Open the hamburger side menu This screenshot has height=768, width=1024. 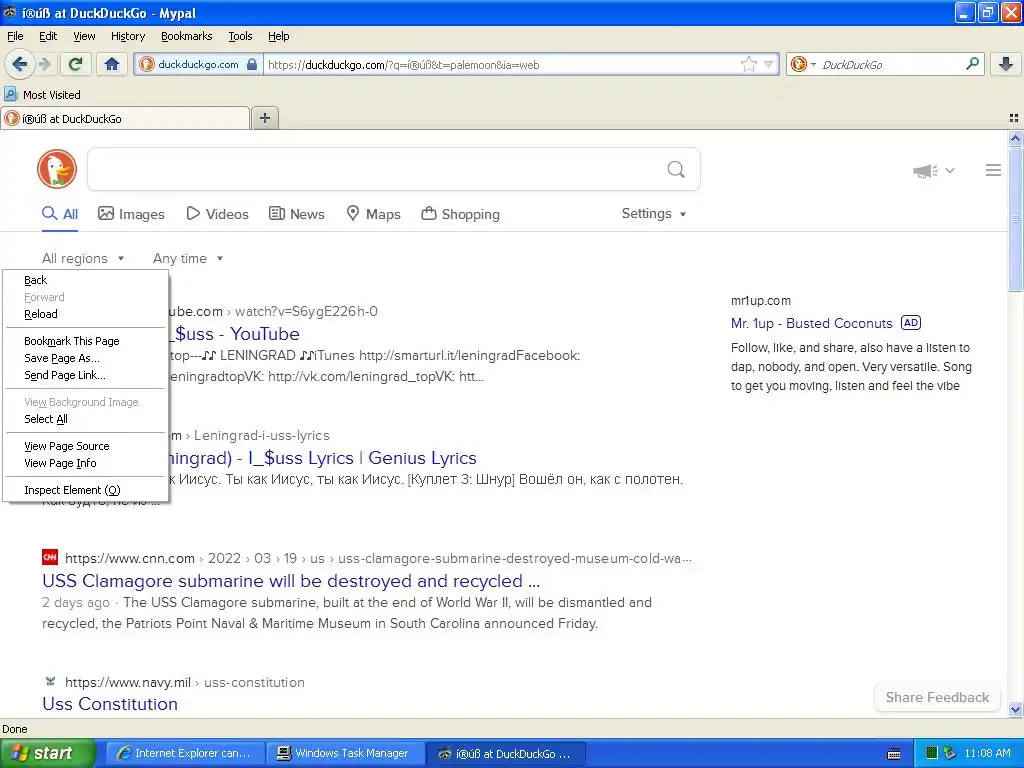pos(993,170)
